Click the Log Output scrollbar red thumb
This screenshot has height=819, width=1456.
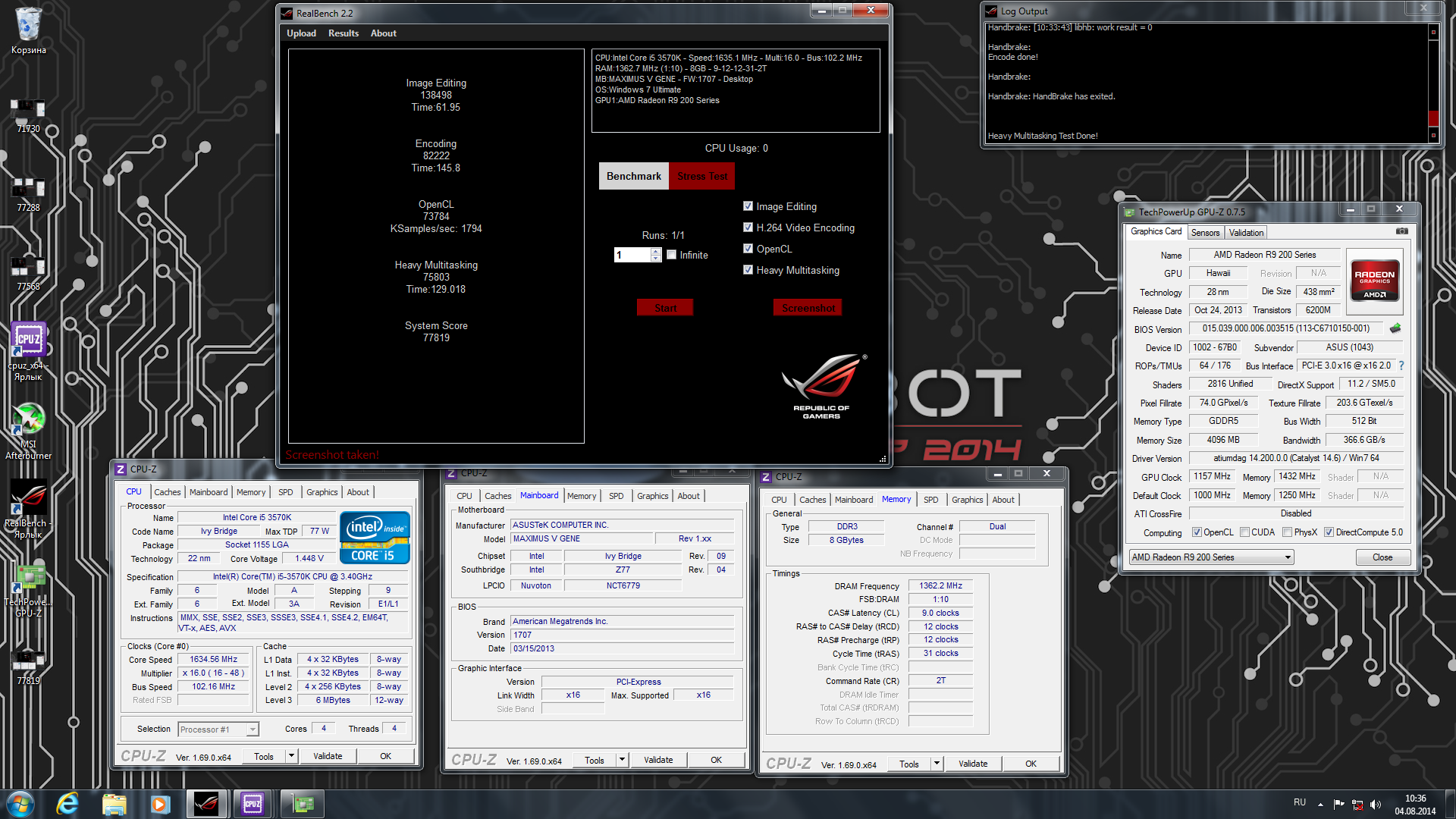(1433, 118)
